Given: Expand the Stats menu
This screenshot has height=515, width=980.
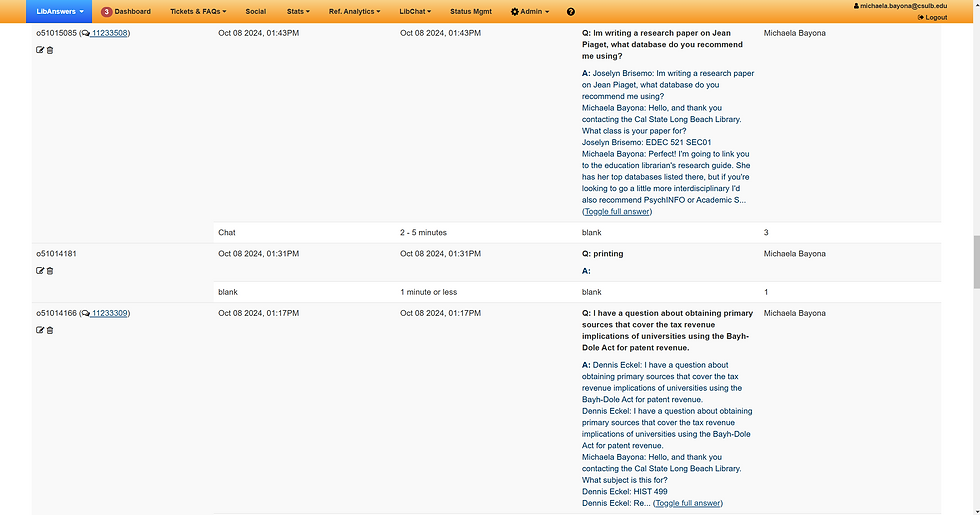Looking at the screenshot, I should click(x=298, y=11).
